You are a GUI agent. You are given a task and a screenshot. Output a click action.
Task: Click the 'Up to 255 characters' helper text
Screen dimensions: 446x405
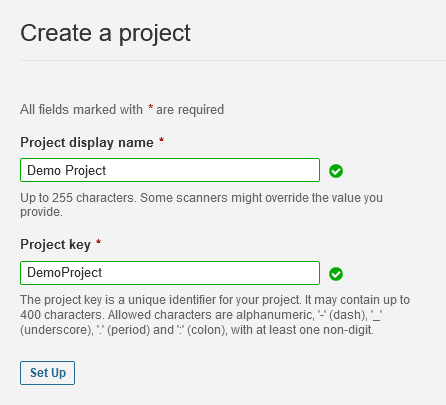click(201, 205)
